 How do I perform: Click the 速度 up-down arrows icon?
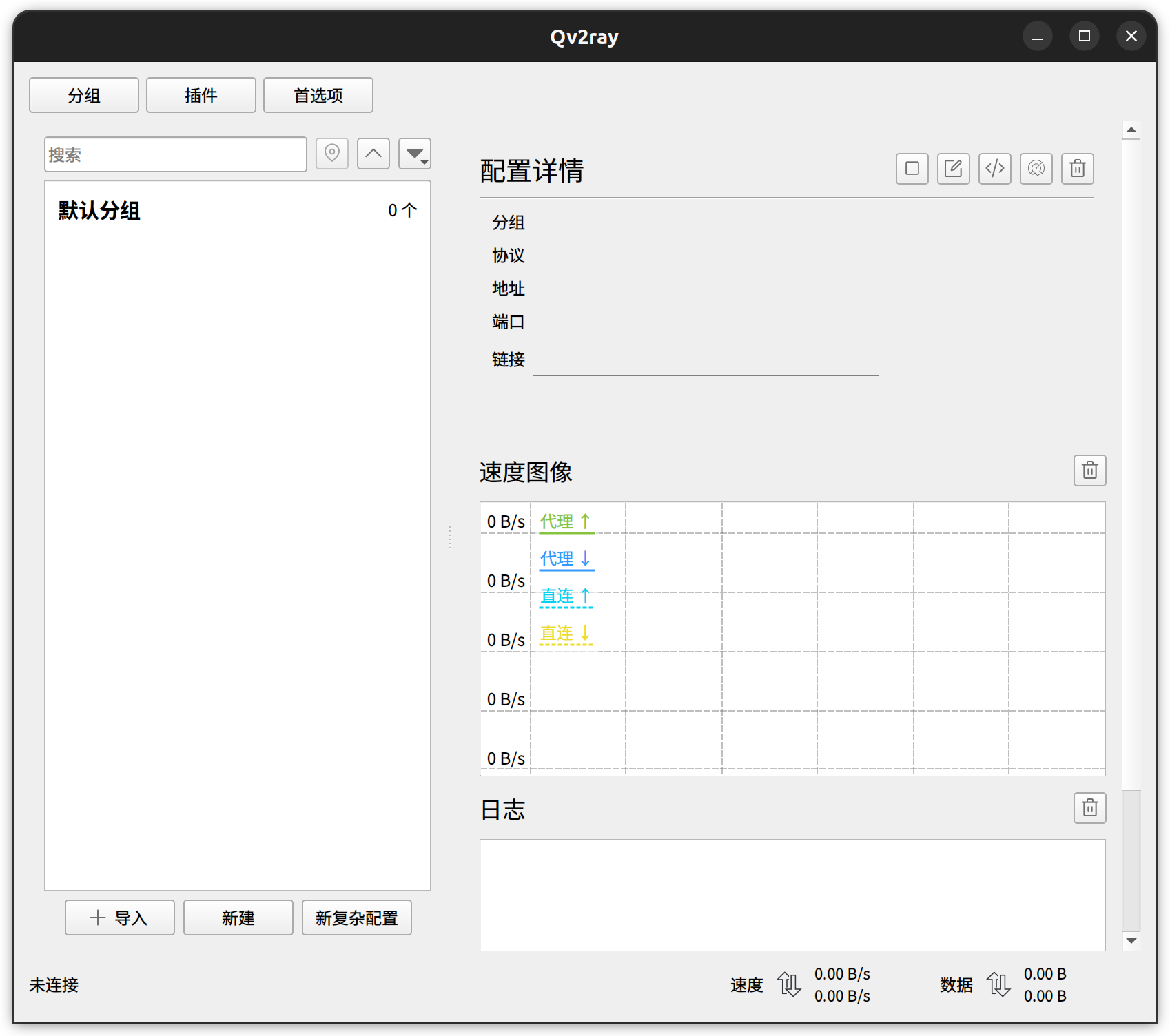[789, 984]
